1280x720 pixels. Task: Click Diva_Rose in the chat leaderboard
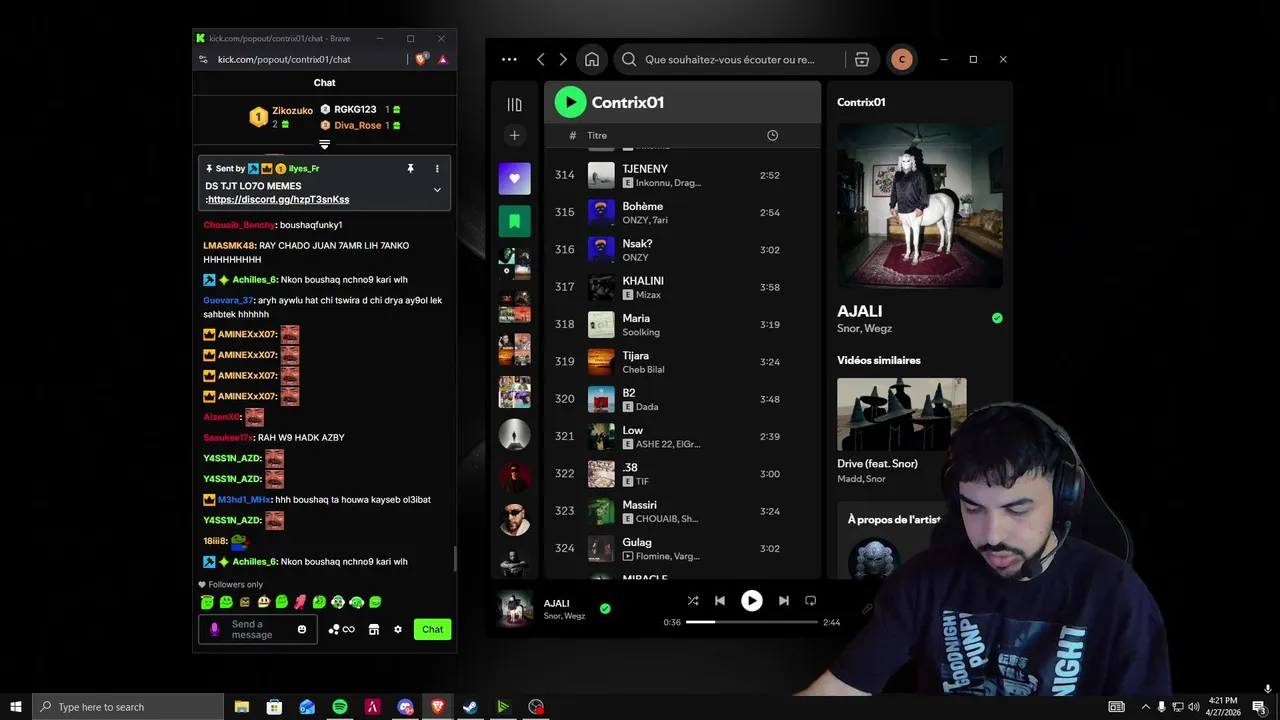[358, 125]
